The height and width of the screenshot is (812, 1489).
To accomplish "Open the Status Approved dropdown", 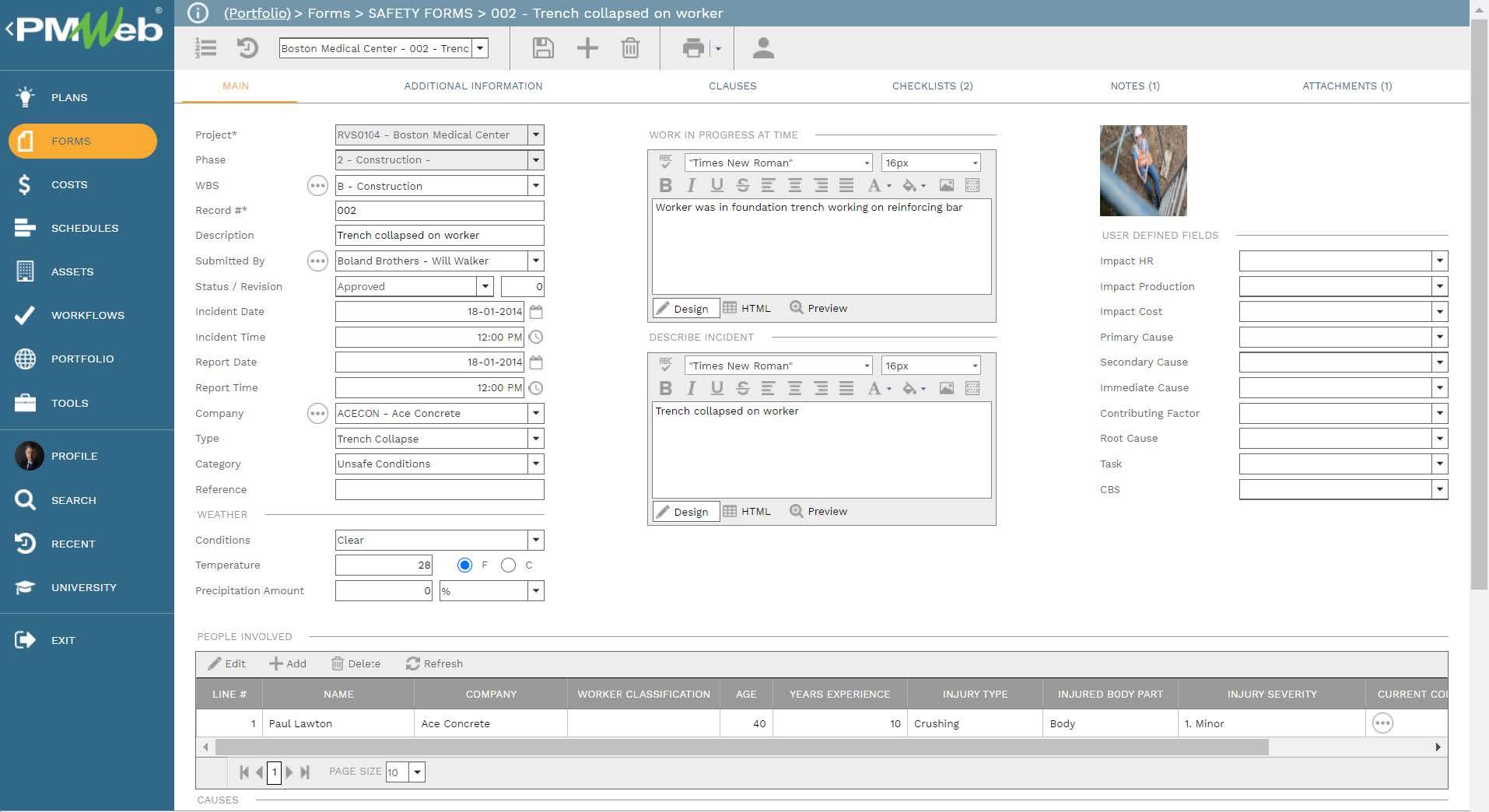I will (485, 287).
